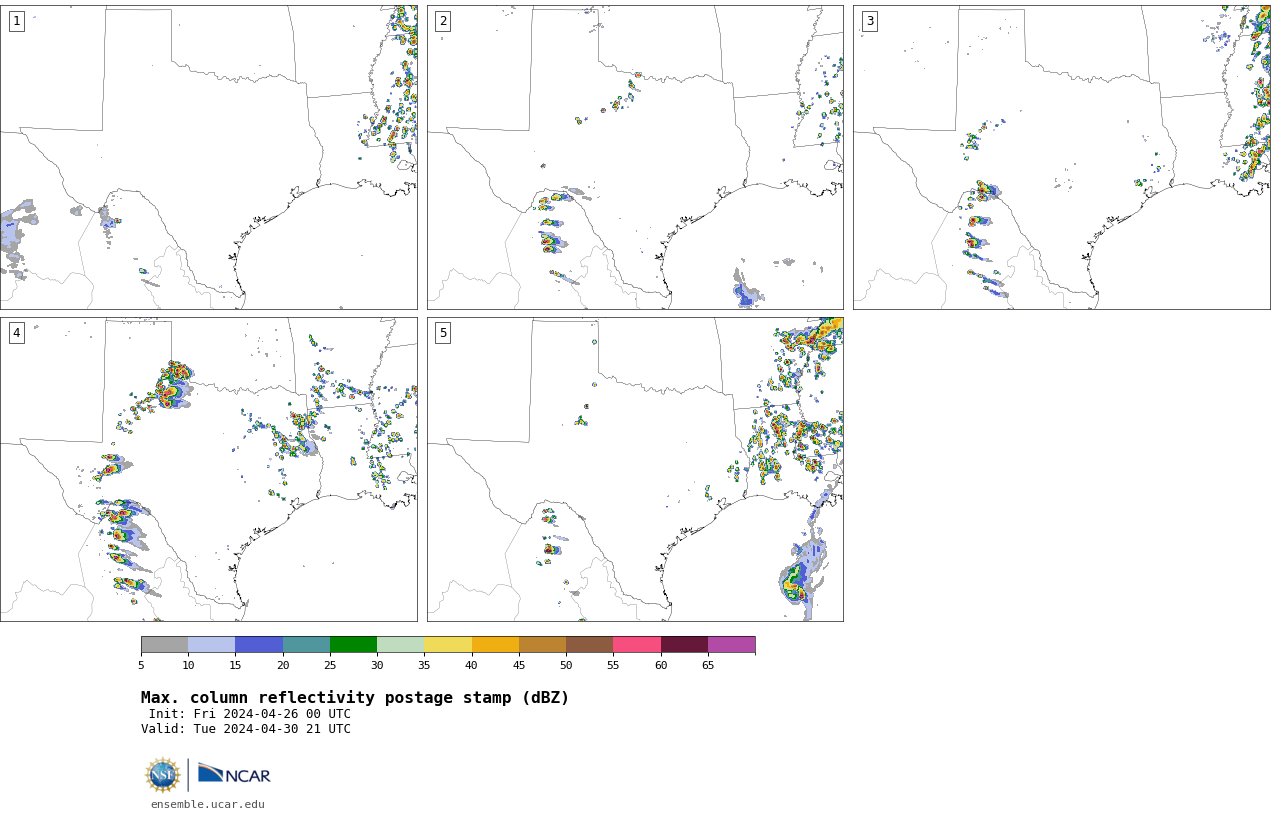Open ensemble member 1 postage stamp map
1280x815 pixels.
pyautogui.click(x=208, y=157)
